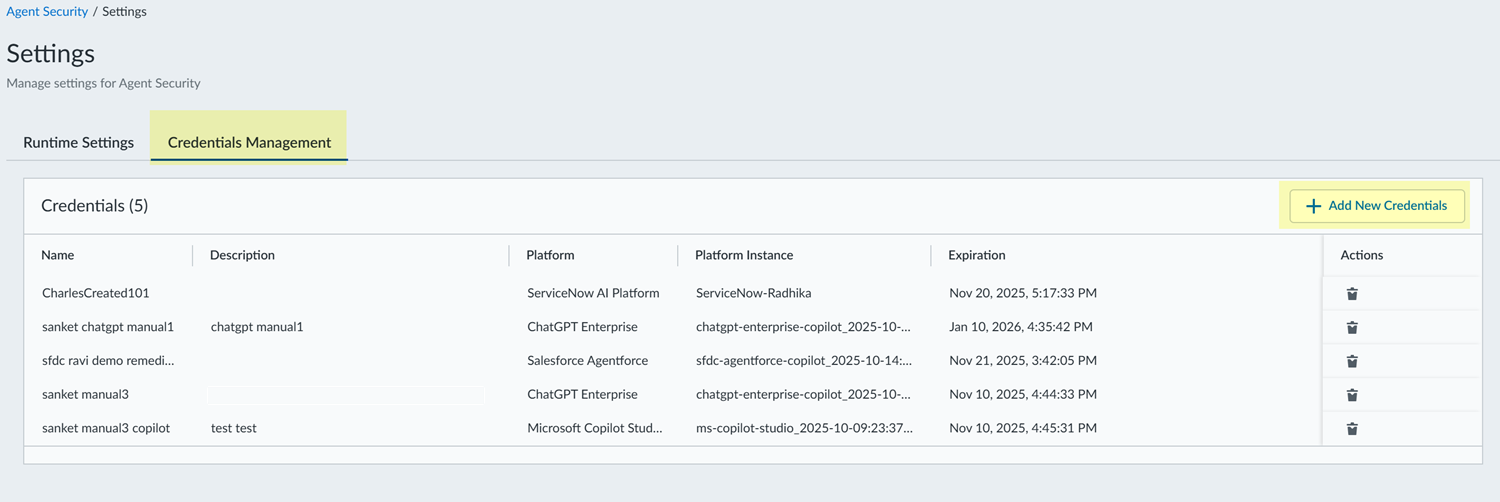
Task: Delete sanket manual3 copilot credential
Action: (1352, 429)
